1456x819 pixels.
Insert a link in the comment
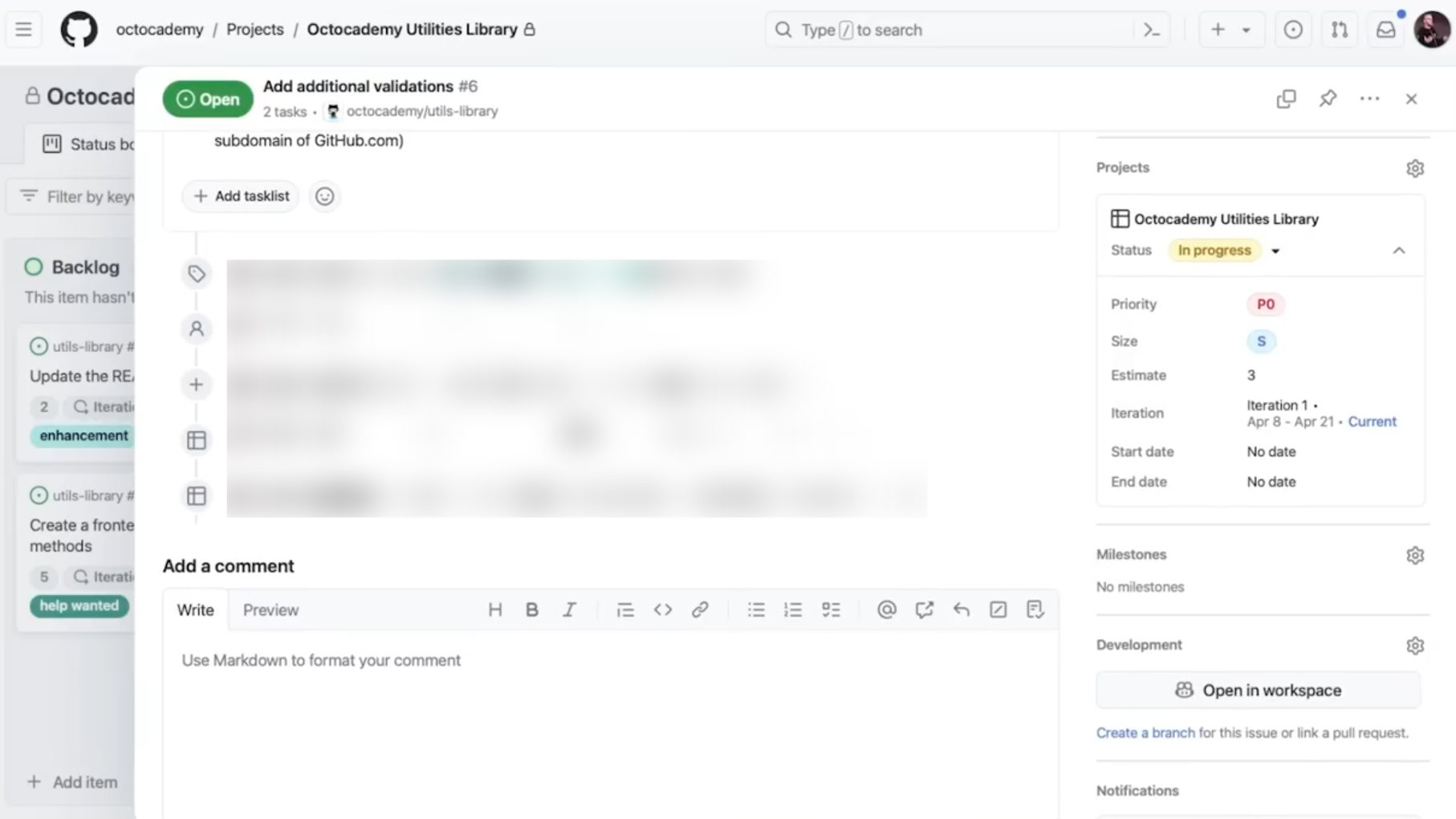point(700,610)
